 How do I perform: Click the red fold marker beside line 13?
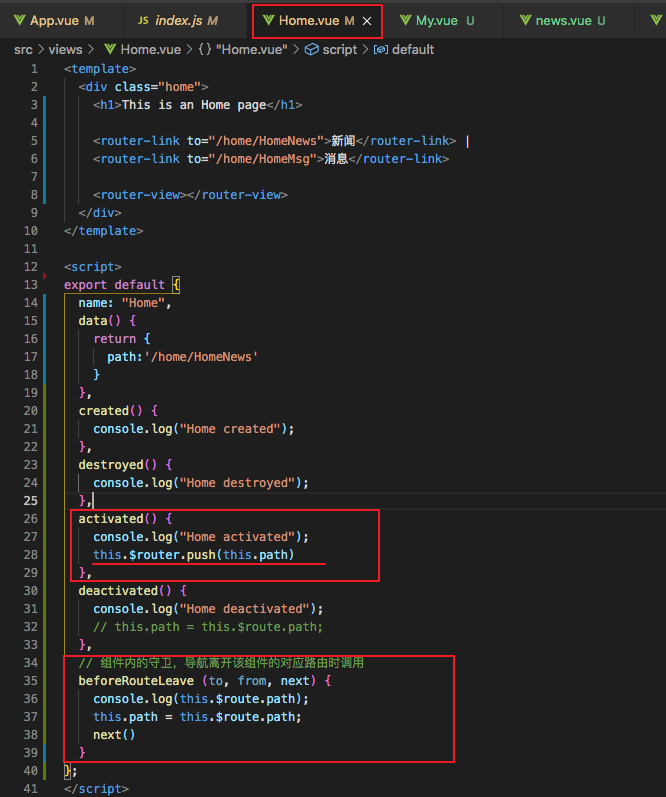(x=45, y=276)
